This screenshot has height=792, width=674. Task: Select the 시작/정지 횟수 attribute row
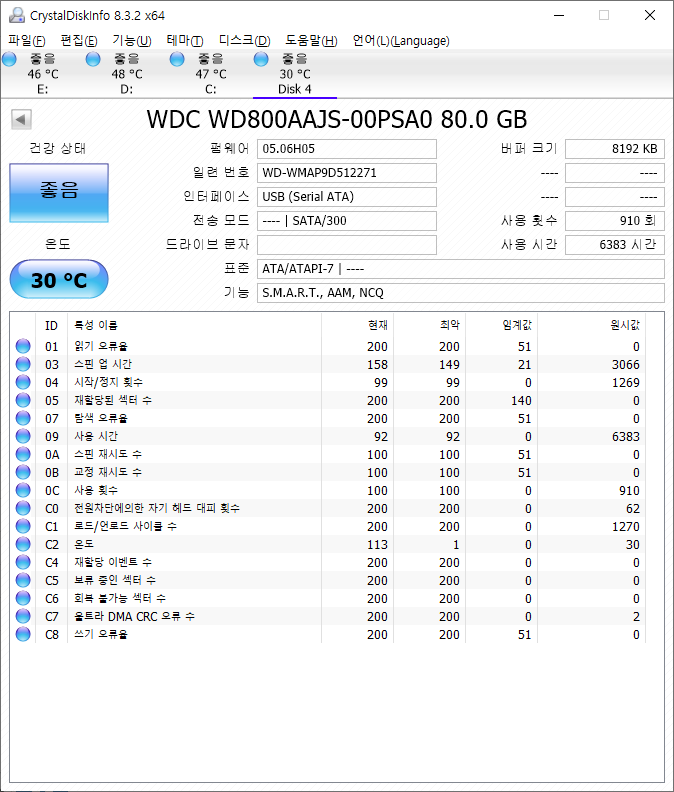[328, 382]
